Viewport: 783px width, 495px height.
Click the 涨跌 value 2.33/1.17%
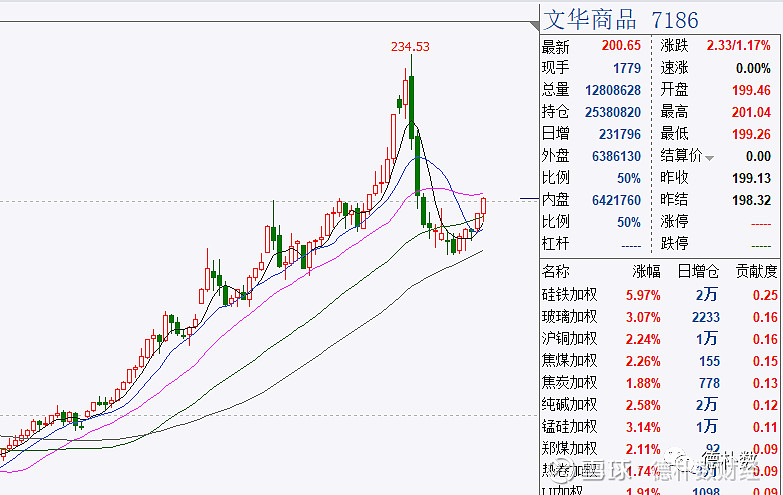point(739,45)
